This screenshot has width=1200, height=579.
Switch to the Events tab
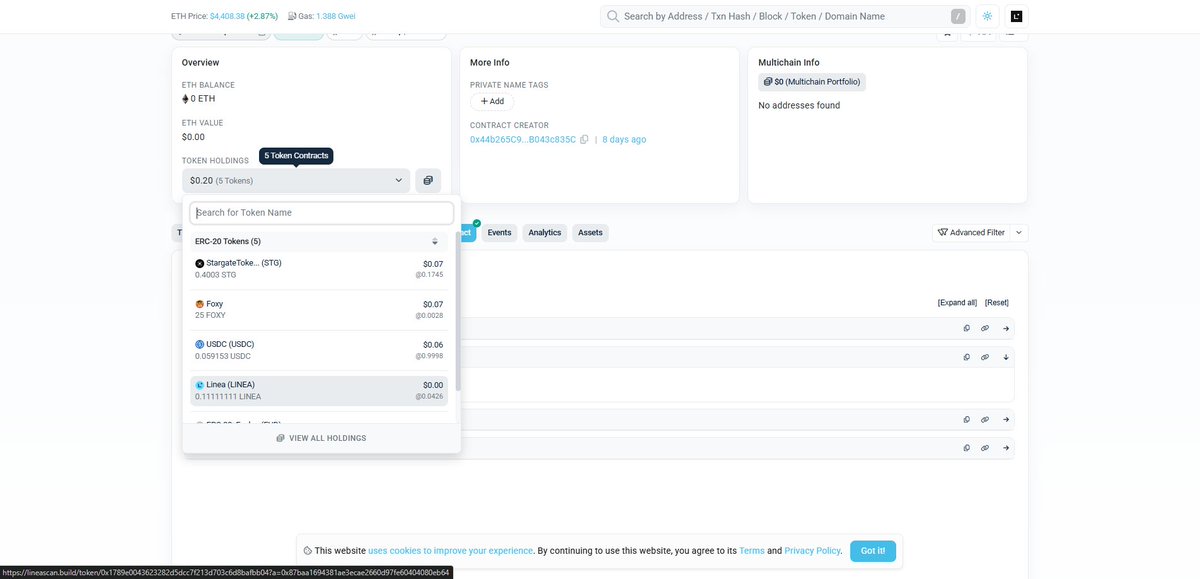coord(499,233)
